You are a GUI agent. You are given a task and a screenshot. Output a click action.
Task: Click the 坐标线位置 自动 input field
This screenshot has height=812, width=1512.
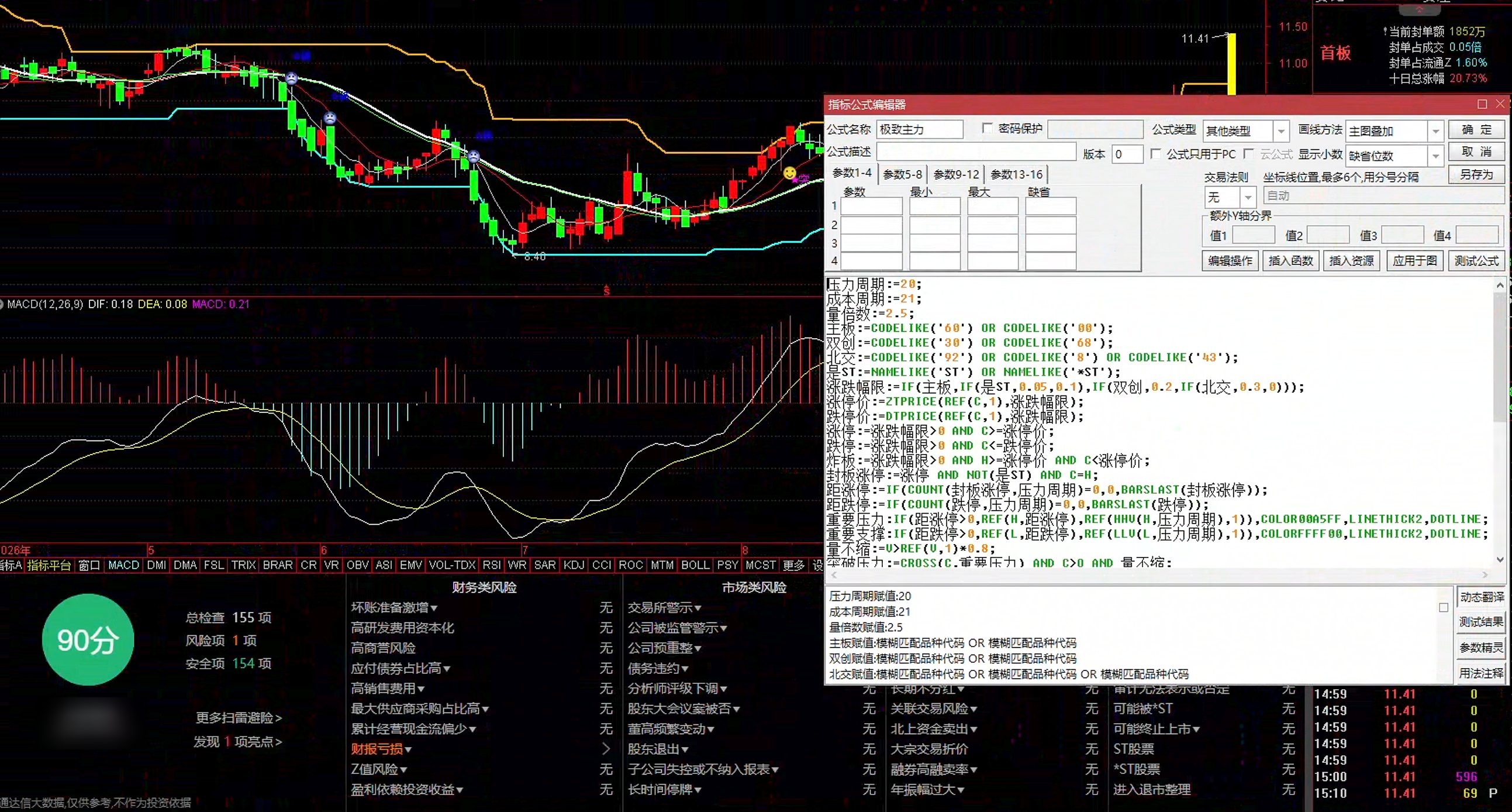coord(1383,195)
